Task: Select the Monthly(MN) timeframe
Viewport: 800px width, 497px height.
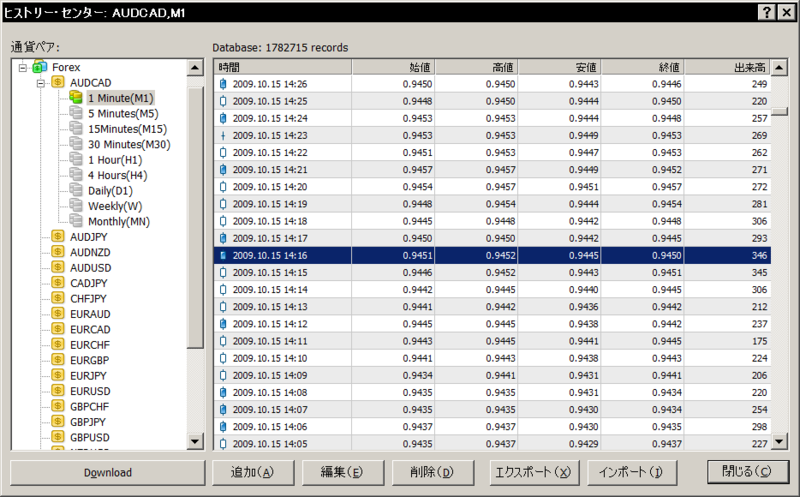Action: (x=119, y=221)
